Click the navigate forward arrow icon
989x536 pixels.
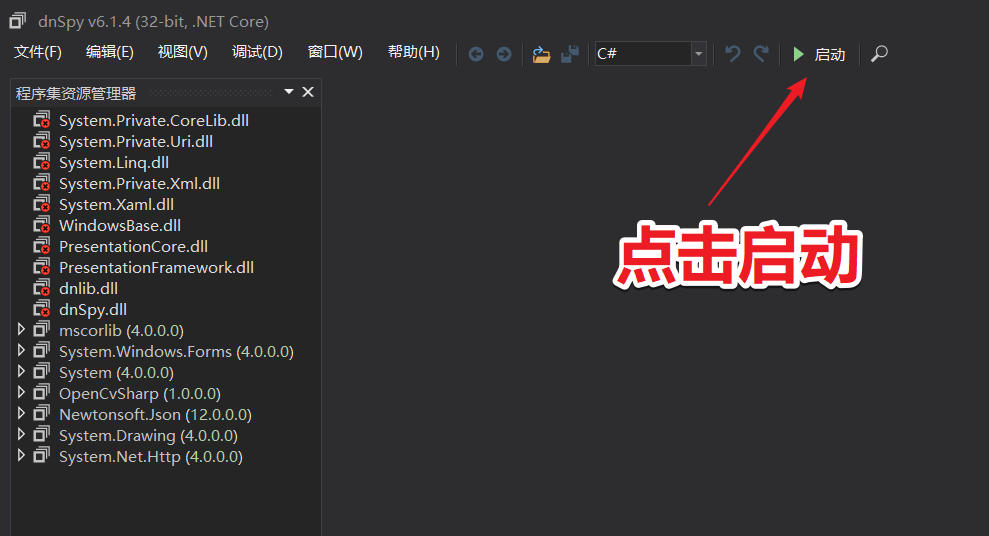coord(503,54)
